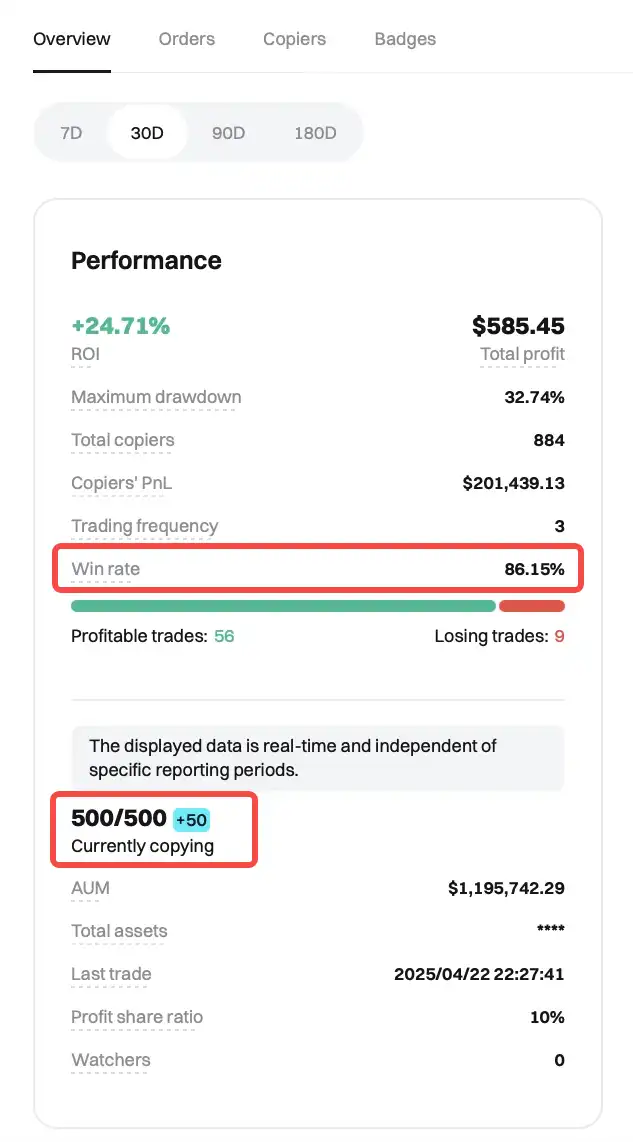Image resolution: width=633 pixels, height=1142 pixels.
Task: View the Badges tab
Action: pos(405,40)
